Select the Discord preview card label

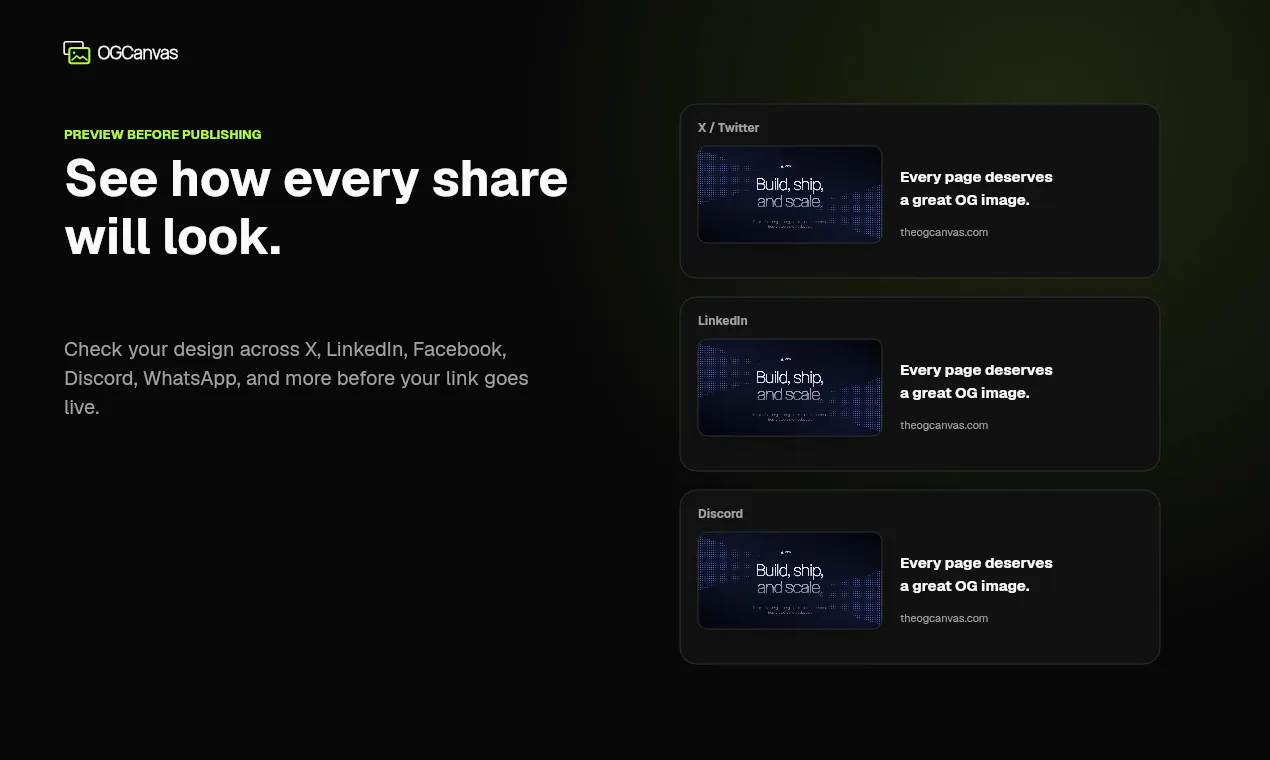coord(720,513)
